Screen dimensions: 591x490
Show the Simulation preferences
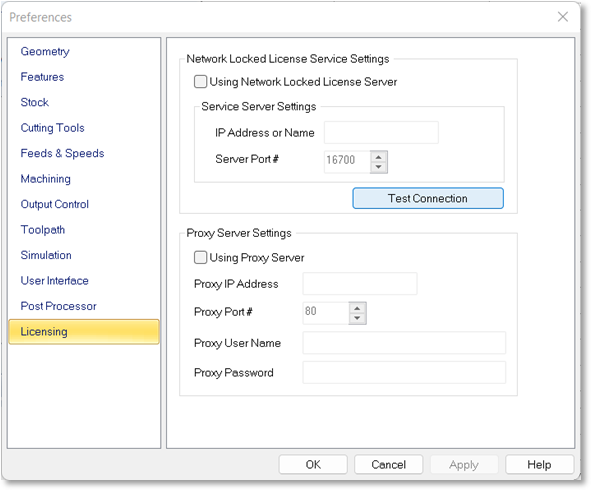(x=46, y=255)
